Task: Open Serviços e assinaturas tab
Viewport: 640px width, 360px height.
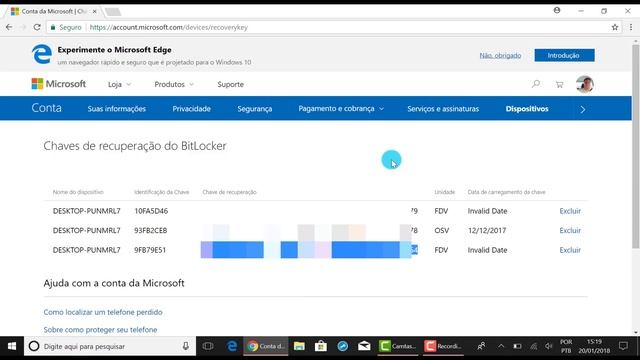Action: 443,109
